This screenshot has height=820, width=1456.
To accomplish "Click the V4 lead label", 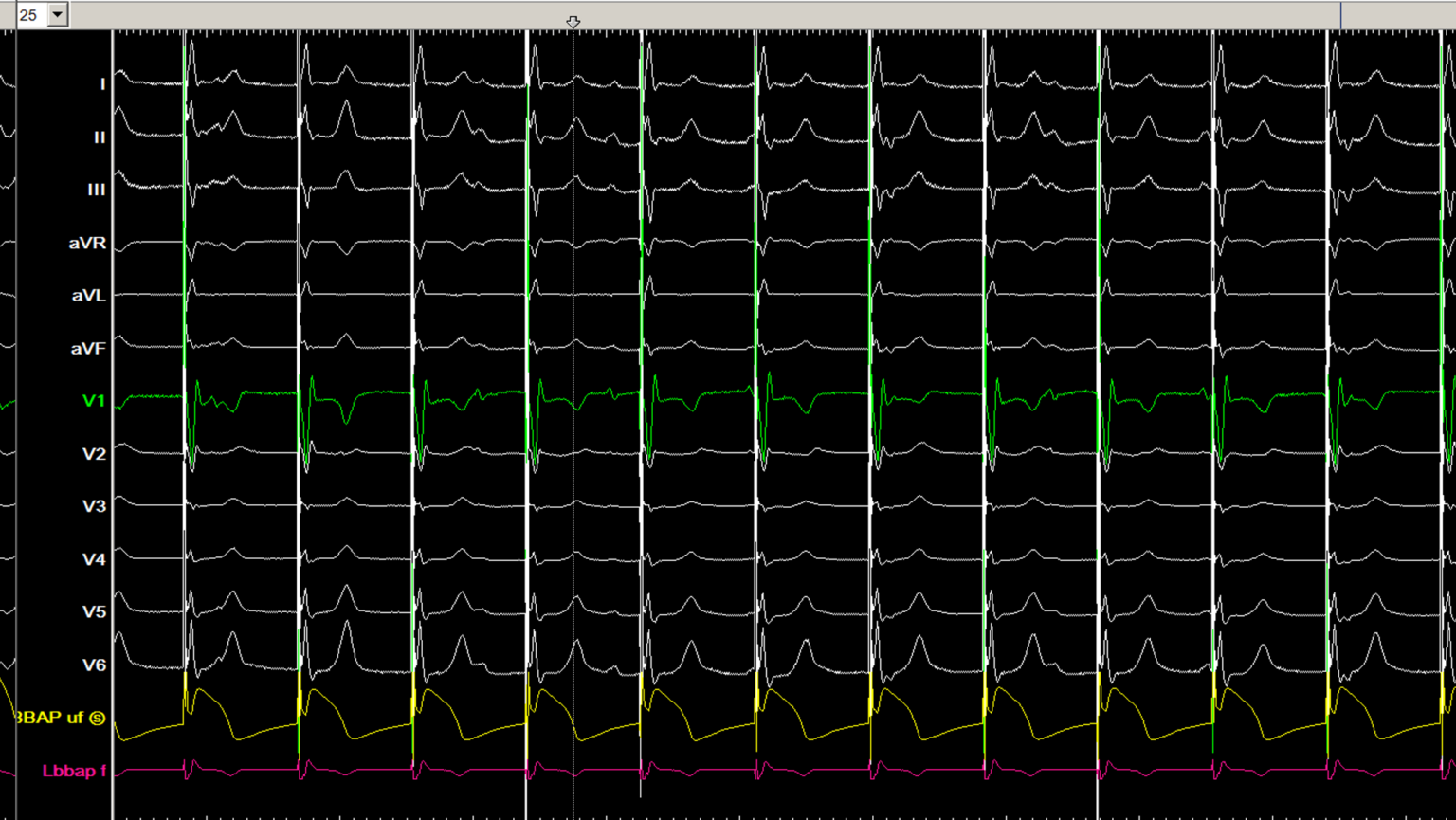I will pyautogui.click(x=97, y=558).
